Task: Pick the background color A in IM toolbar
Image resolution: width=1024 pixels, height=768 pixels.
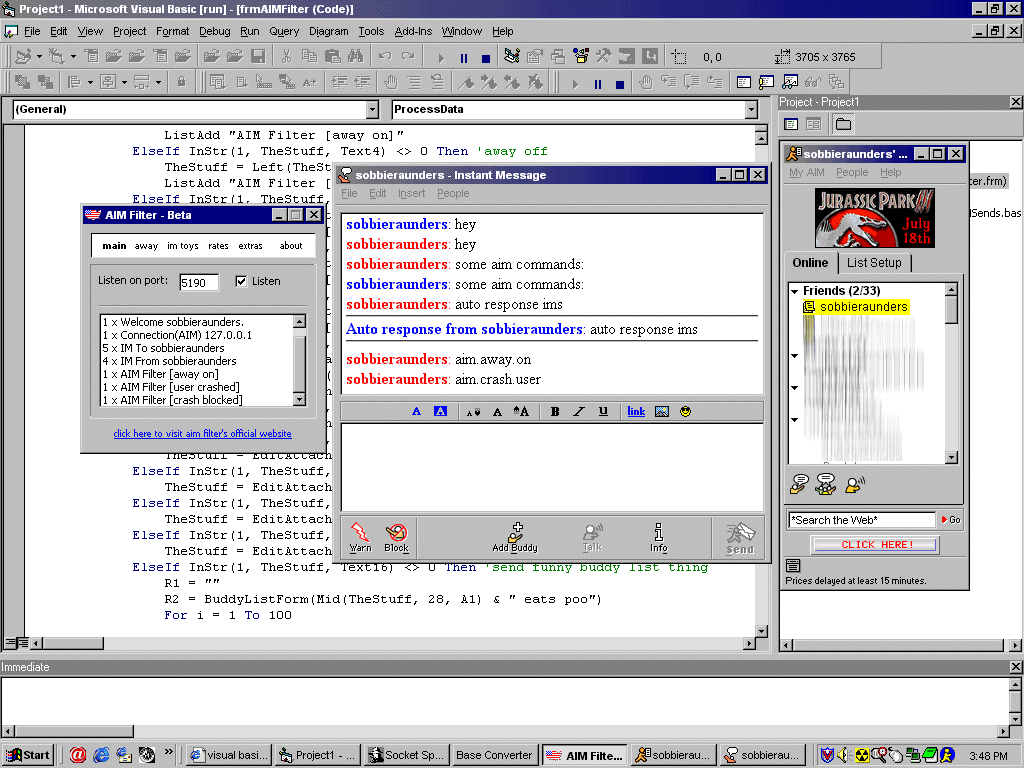Action: point(440,411)
